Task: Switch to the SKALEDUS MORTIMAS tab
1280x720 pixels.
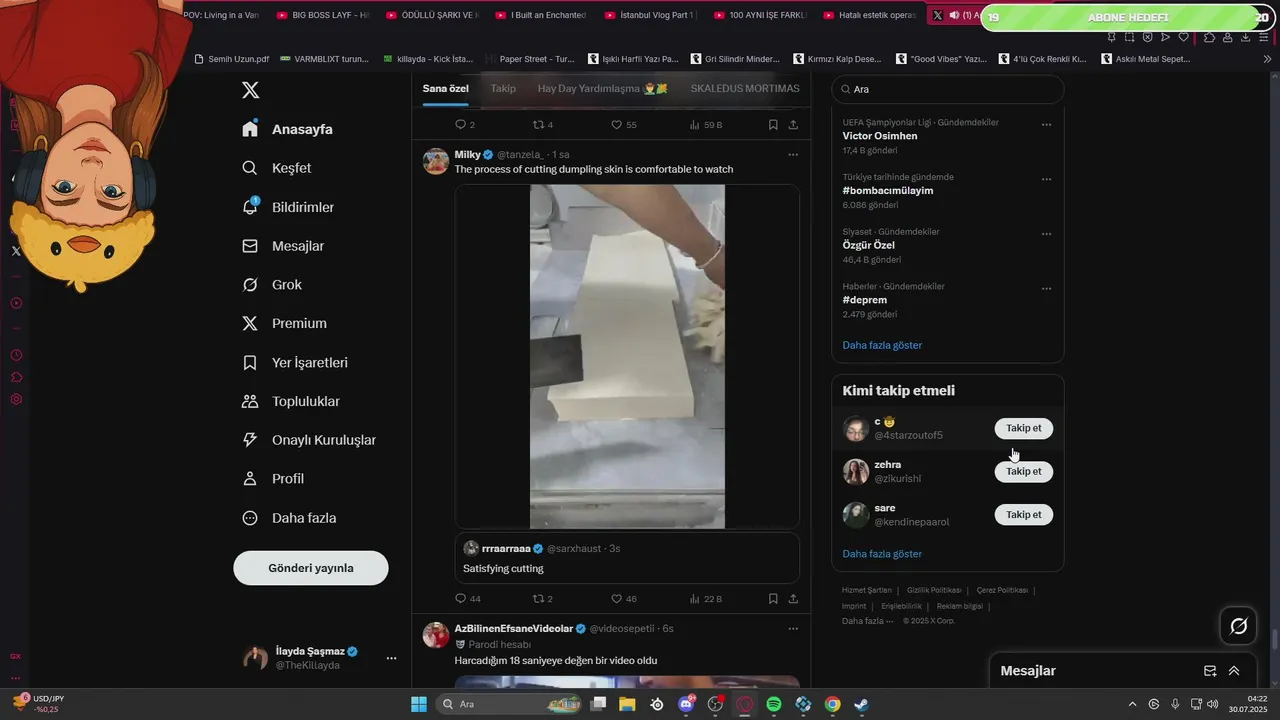Action: [x=745, y=88]
